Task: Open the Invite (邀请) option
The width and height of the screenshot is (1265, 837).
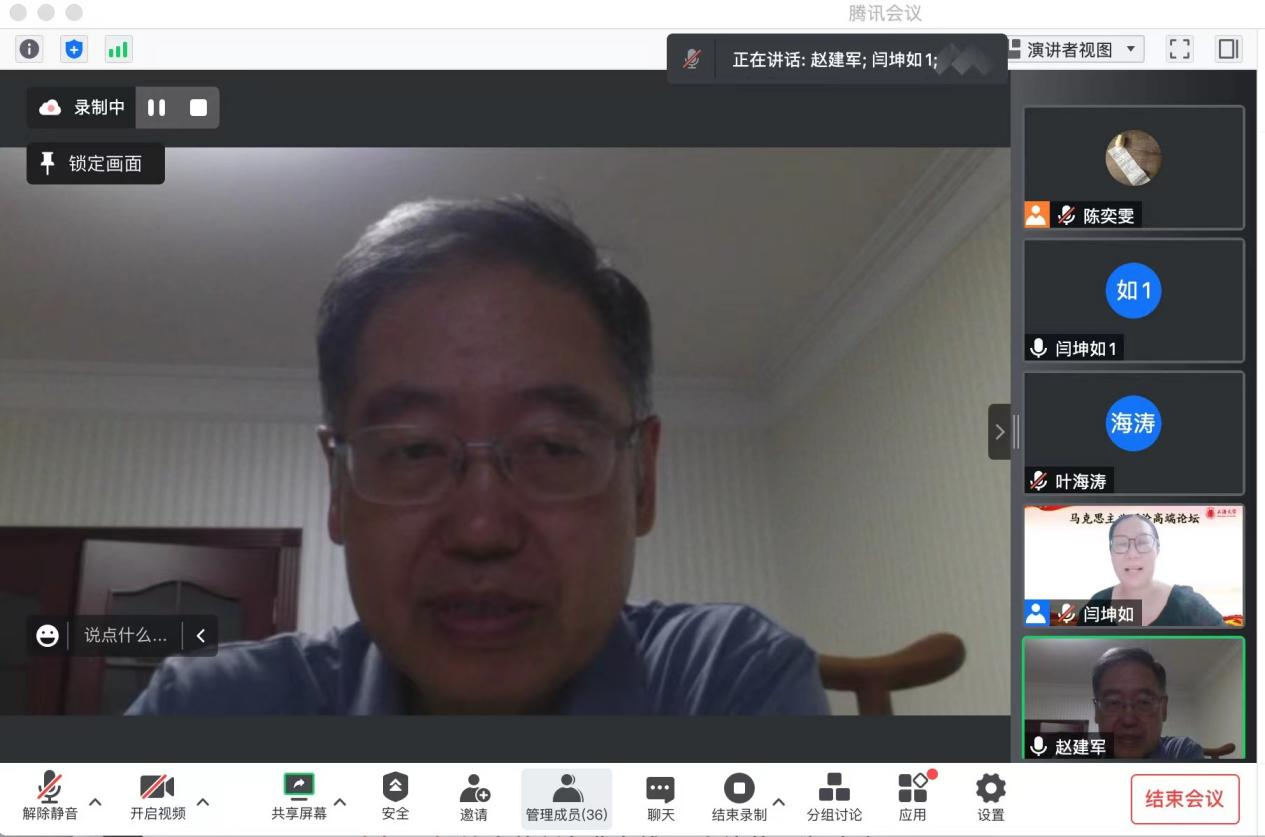Action: [474, 798]
